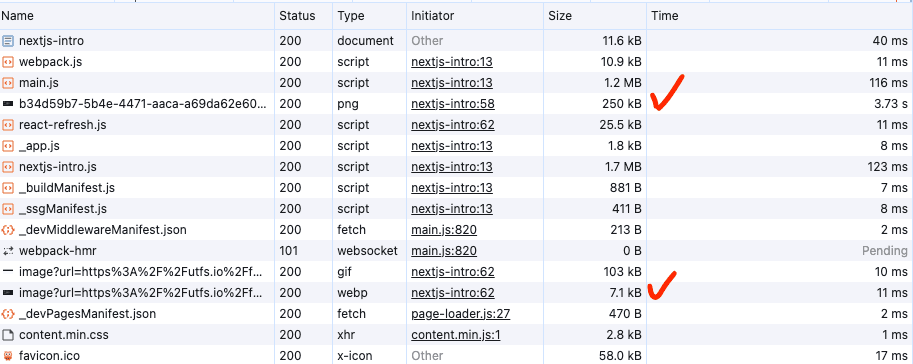Select the b34d59b7-5b4e-4471 png request name
Image resolution: width=913 pixels, height=364 pixels.
point(143,104)
